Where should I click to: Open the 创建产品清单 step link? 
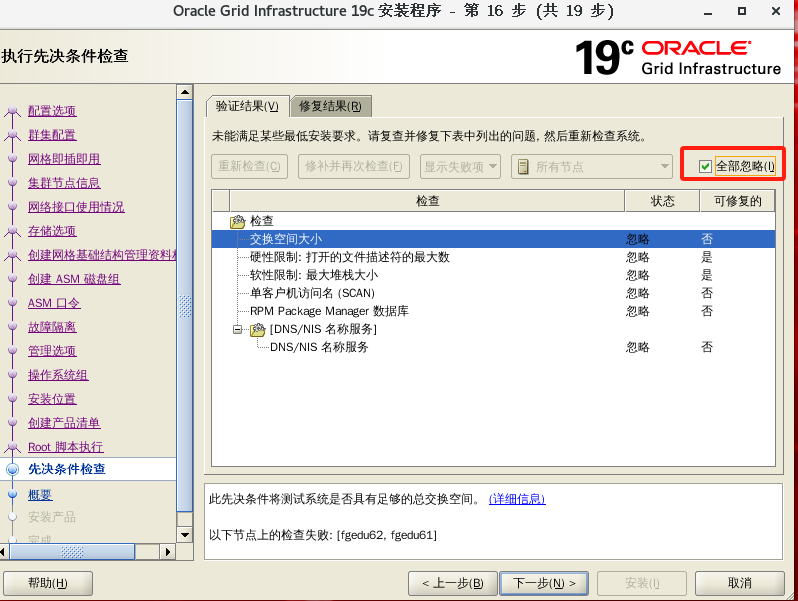(64, 423)
